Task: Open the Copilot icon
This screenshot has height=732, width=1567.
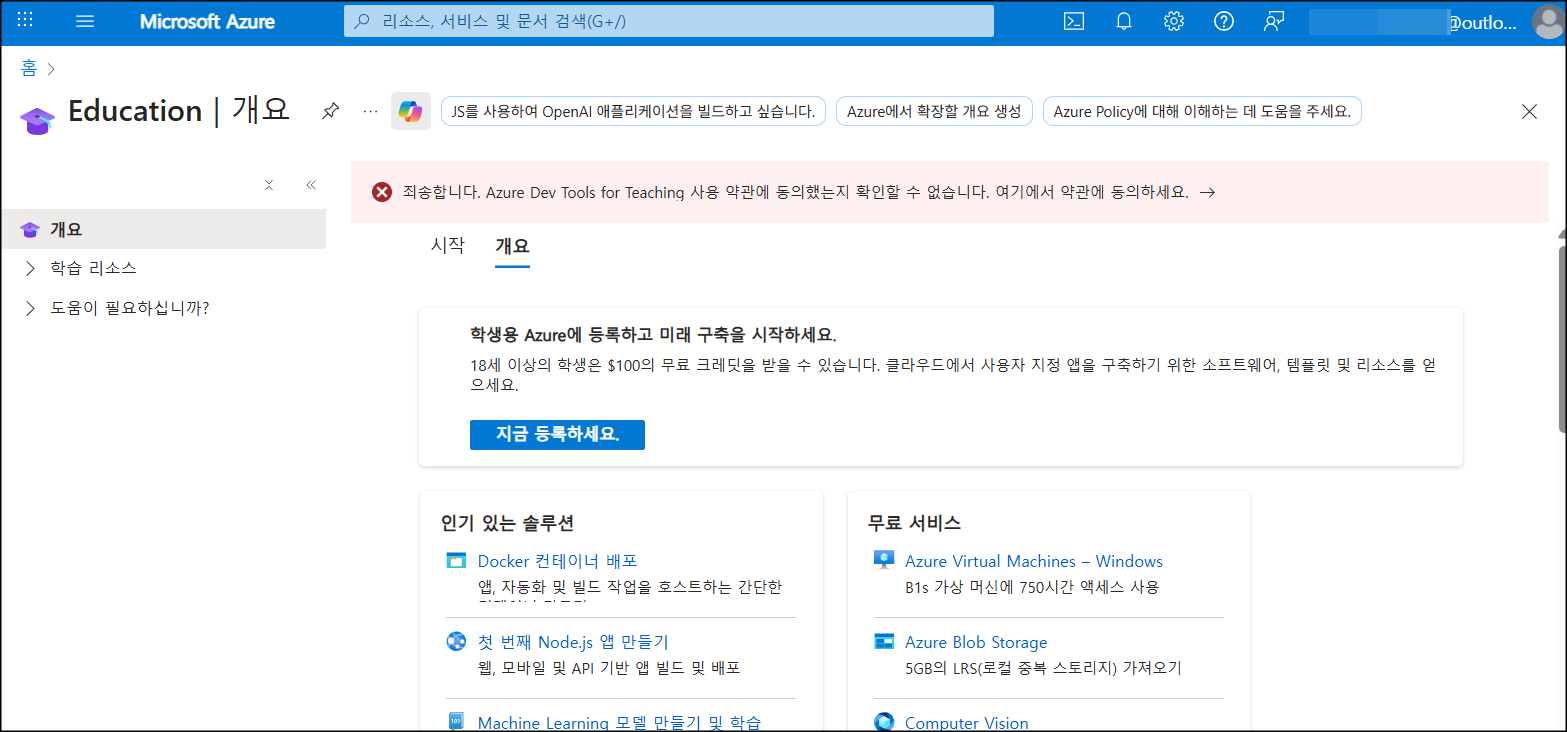Action: click(x=411, y=111)
